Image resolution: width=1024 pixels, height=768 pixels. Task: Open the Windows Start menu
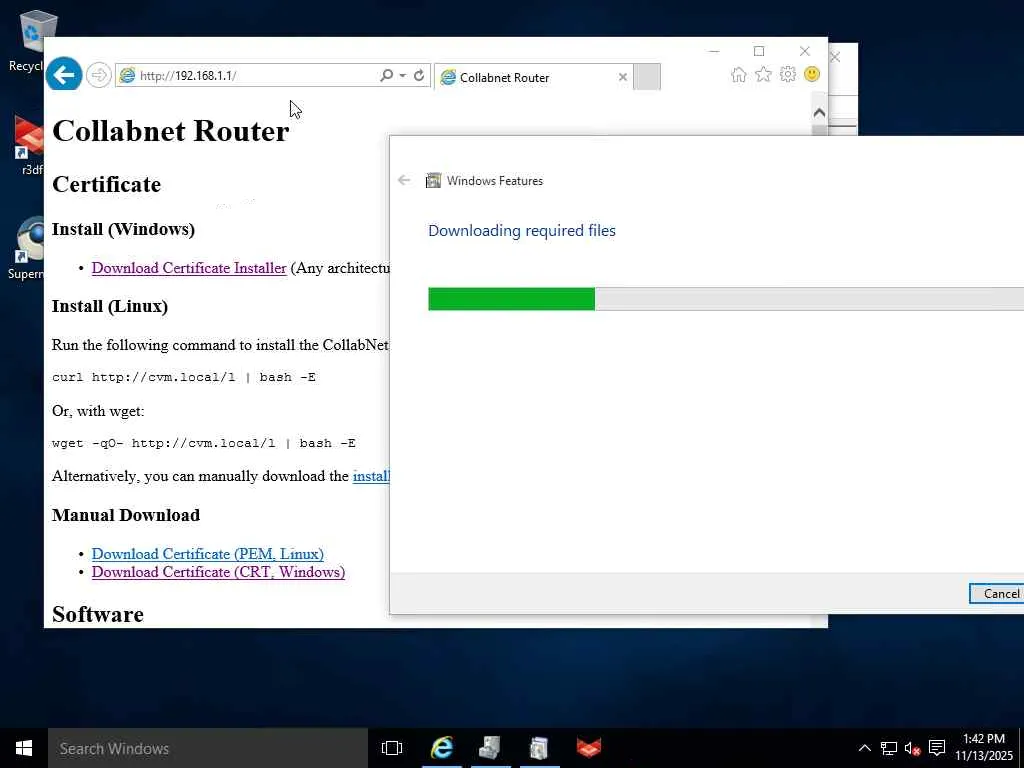tap(24, 748)
